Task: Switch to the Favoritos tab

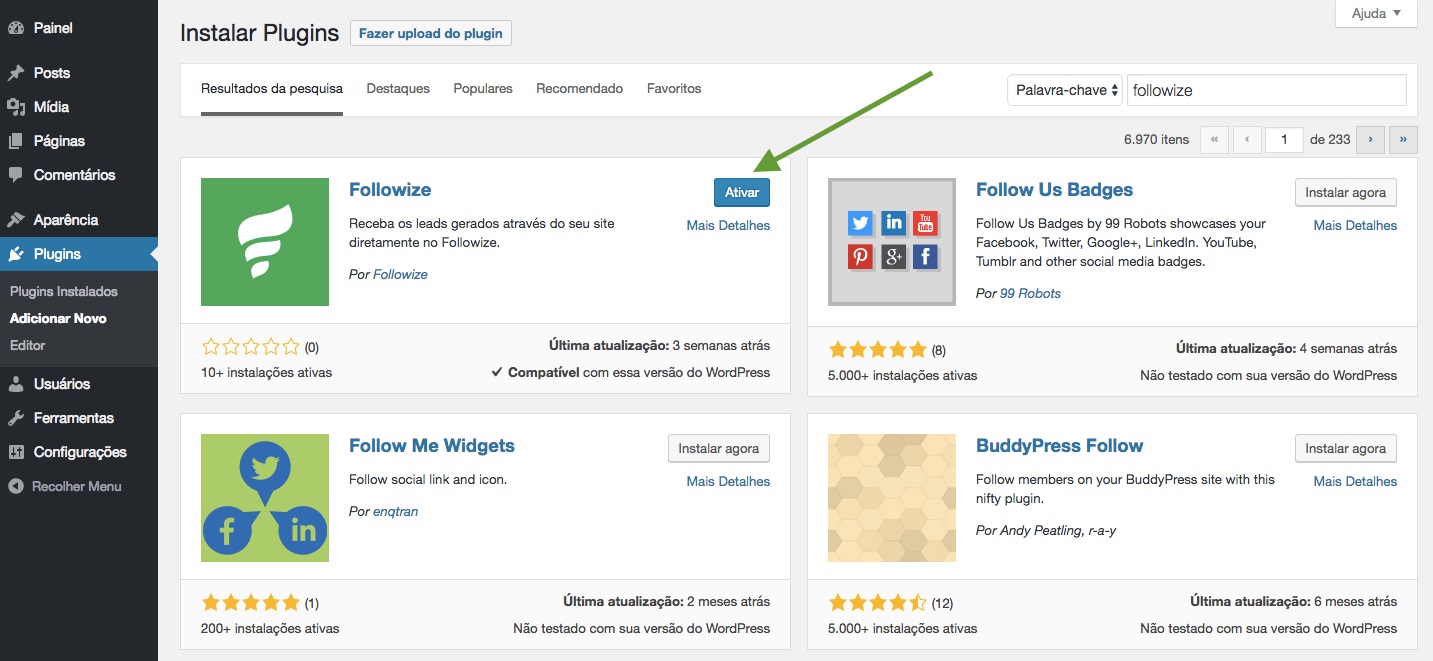Action: click(674, 89)
